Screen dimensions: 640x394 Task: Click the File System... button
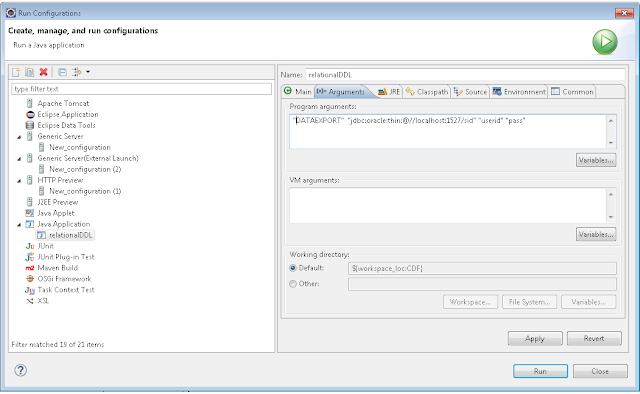point(529,302)
